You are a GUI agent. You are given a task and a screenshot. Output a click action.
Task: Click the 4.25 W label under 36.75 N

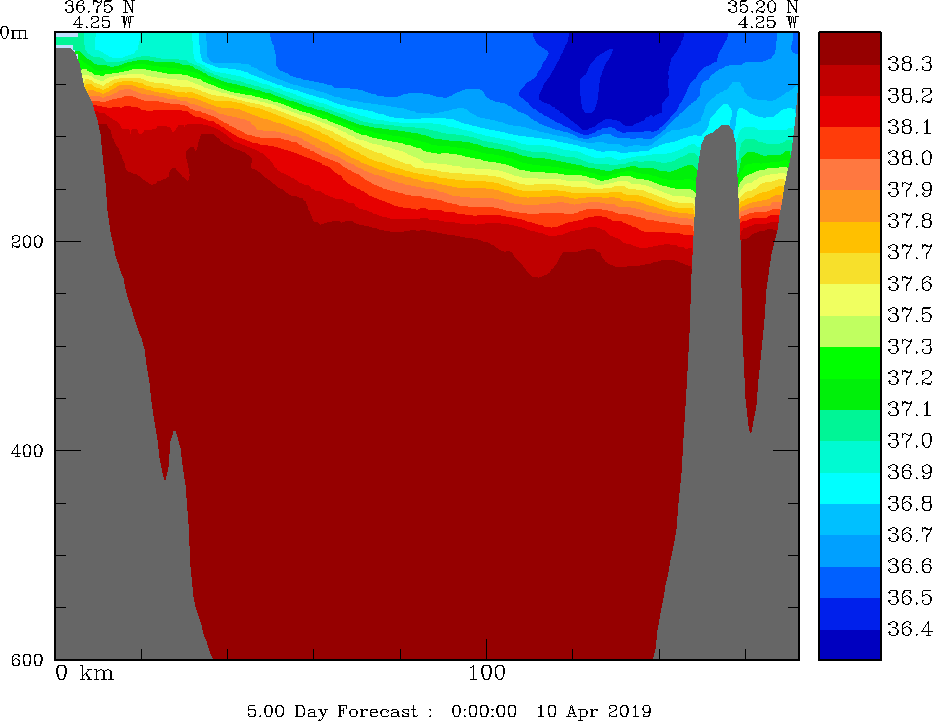104,23
